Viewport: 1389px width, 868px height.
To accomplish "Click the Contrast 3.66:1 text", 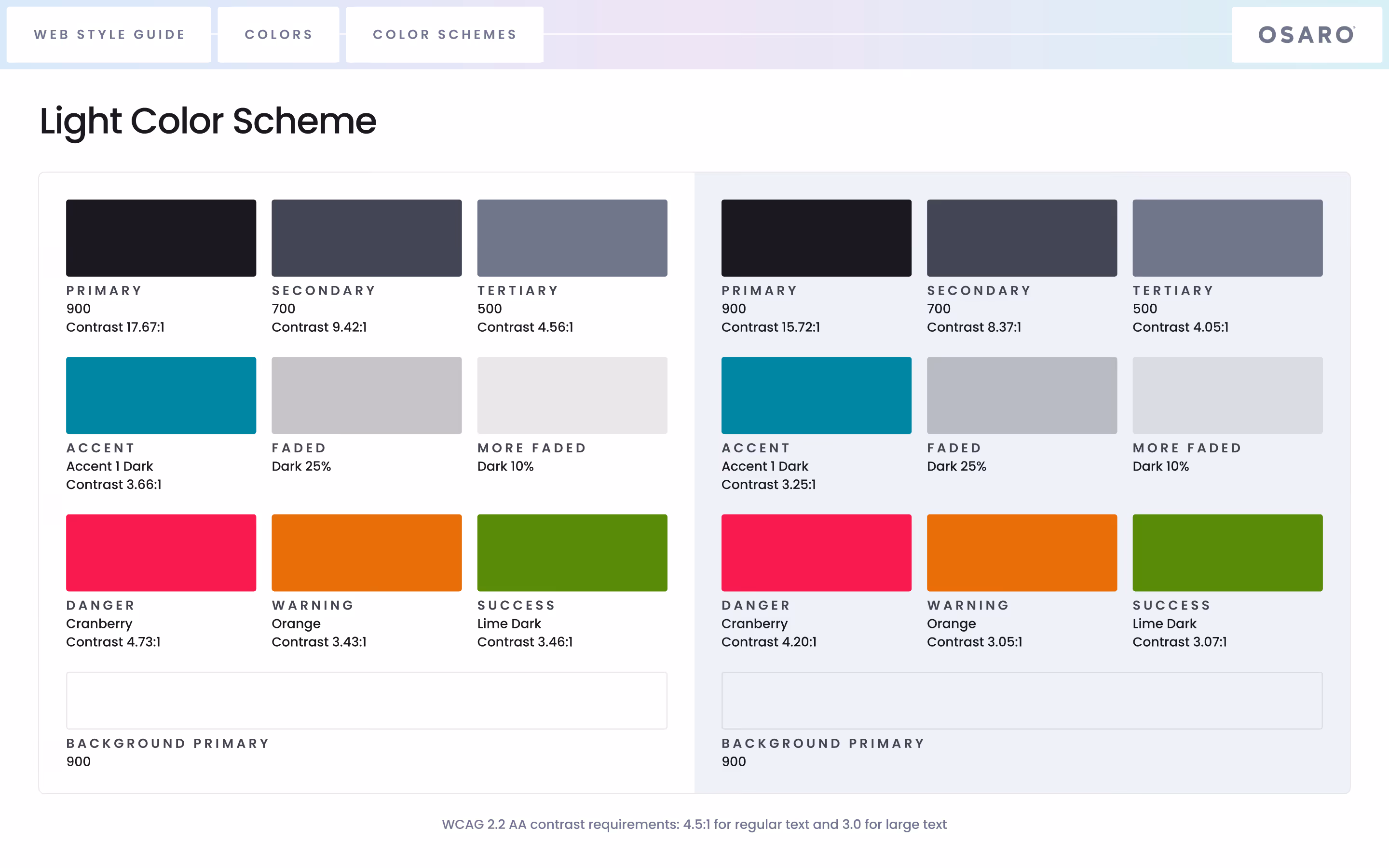I will click(114, 485).
